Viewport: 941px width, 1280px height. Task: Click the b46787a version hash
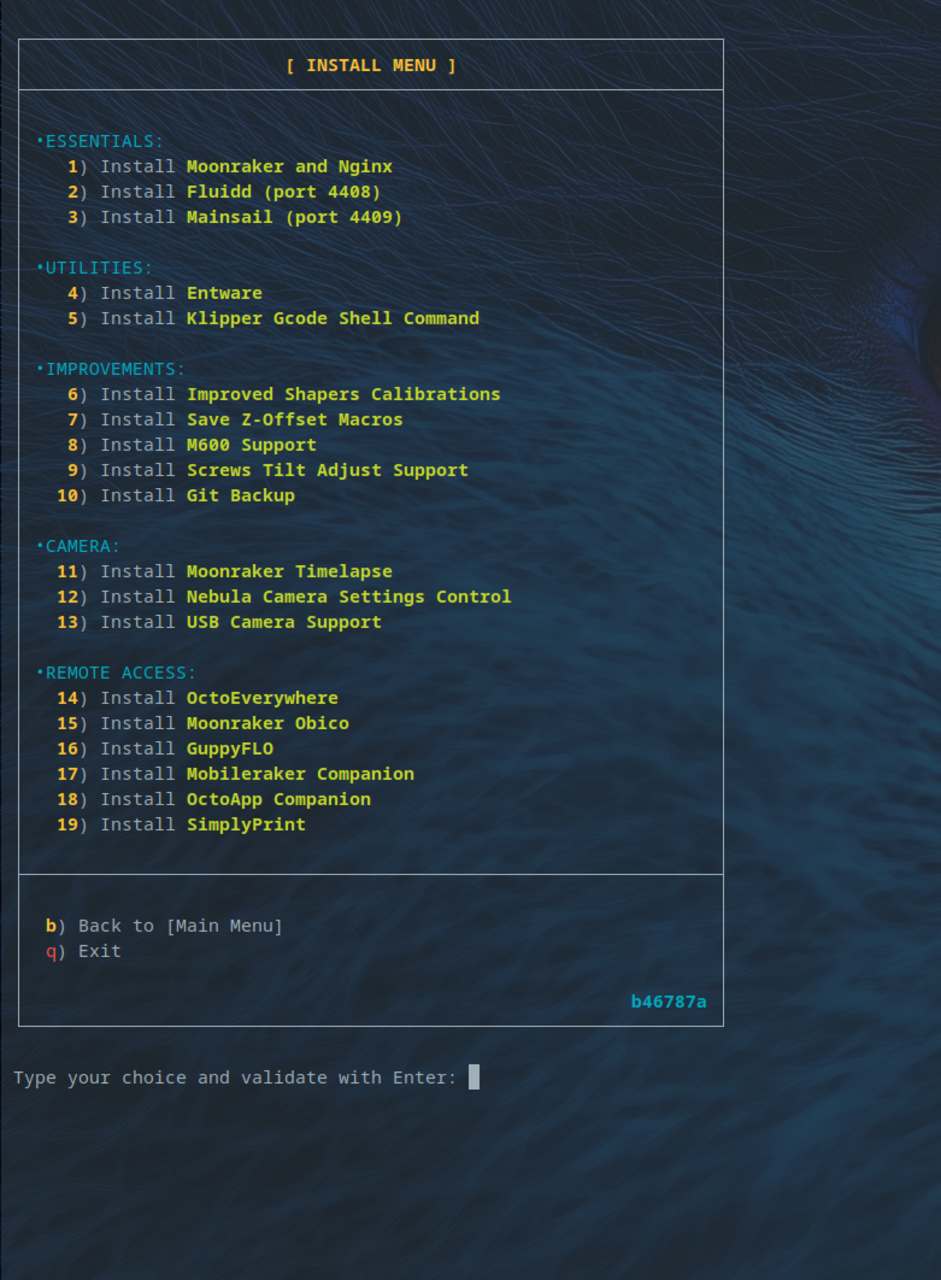click(x=669, y=1001)
